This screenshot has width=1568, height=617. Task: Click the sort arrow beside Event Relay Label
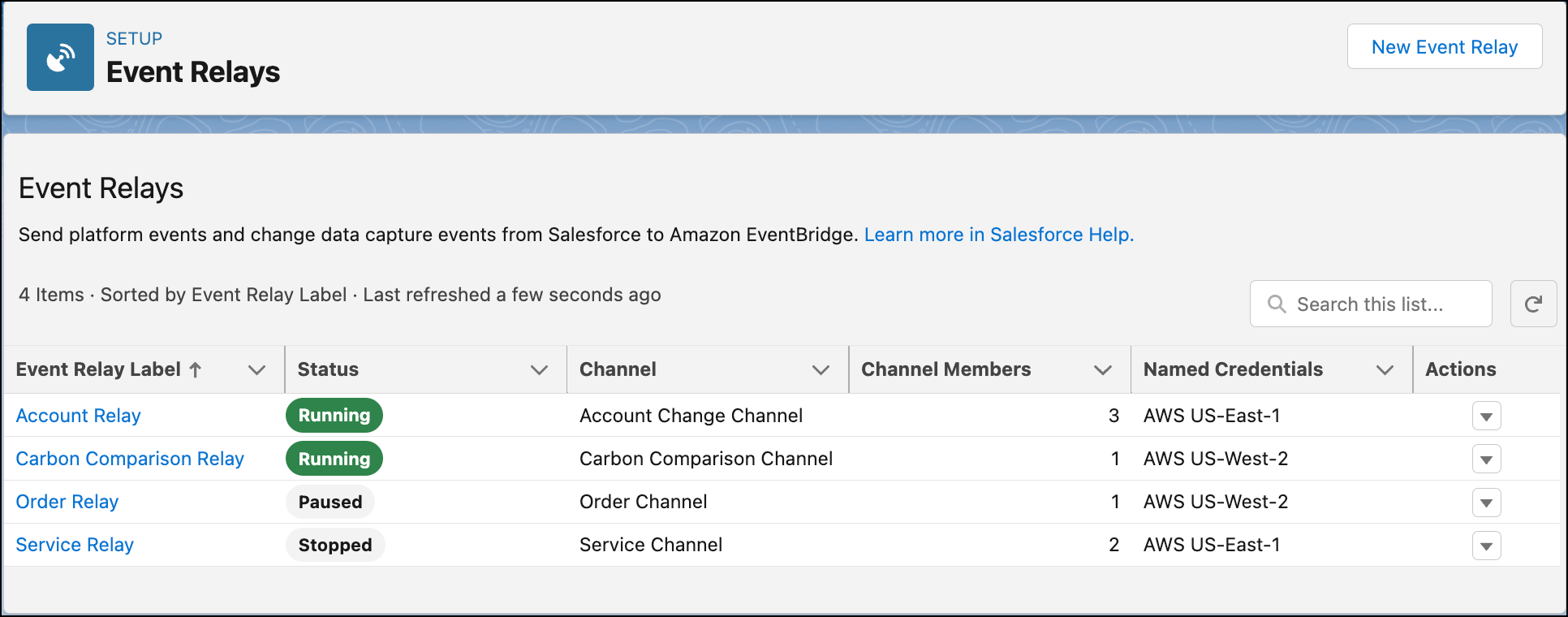pyautogui.click(x=196, y=370)
